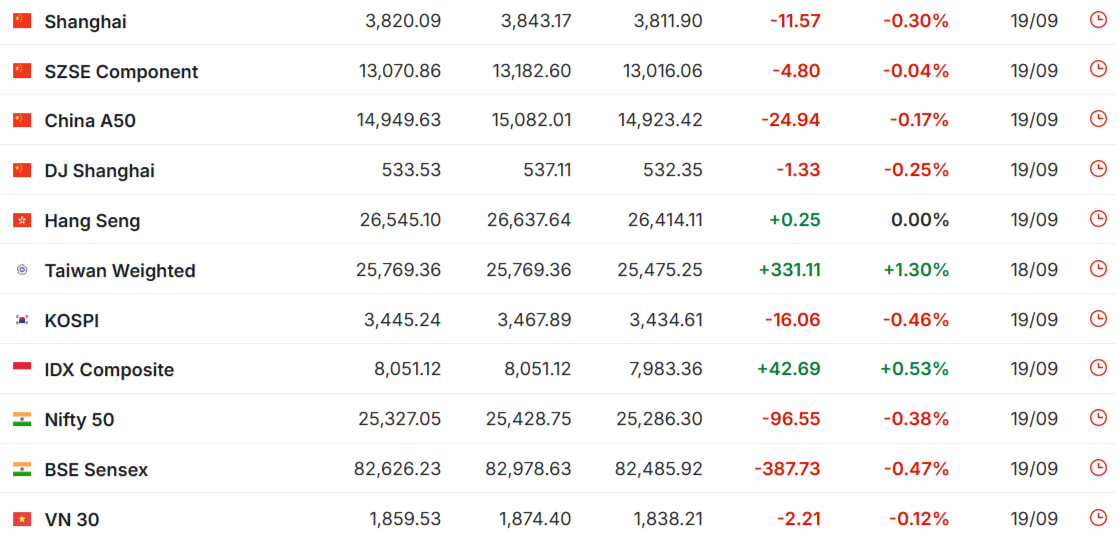Screen dimensions: 1119x538
Task: Click the clock icon in Hang Seng row
Action: coord(1098,219)
